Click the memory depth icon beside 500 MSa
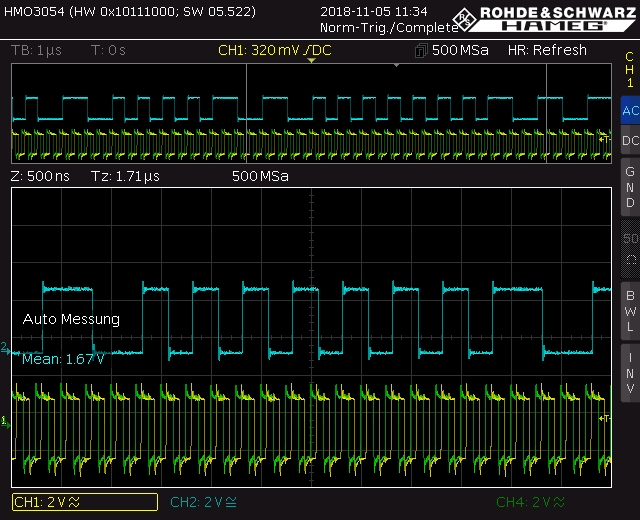This screenshot has width=640, height=520. tap(421, 51)
